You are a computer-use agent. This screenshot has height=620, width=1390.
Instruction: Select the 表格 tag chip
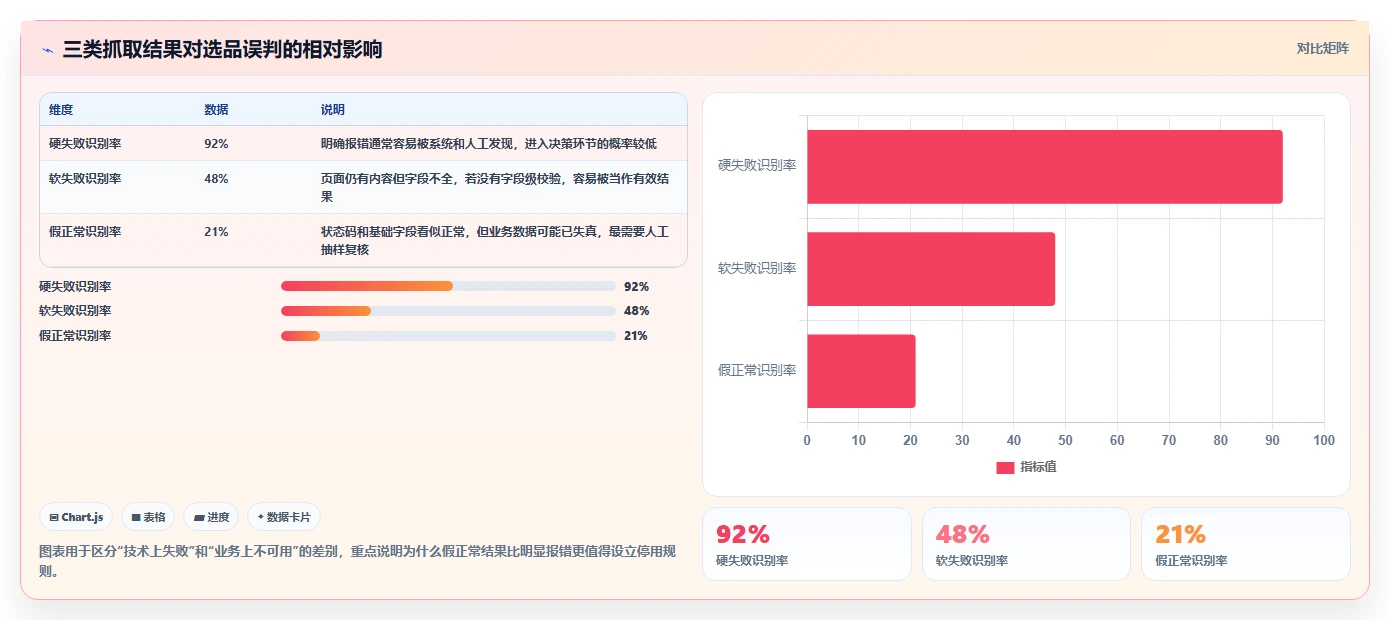click(148, 517)
